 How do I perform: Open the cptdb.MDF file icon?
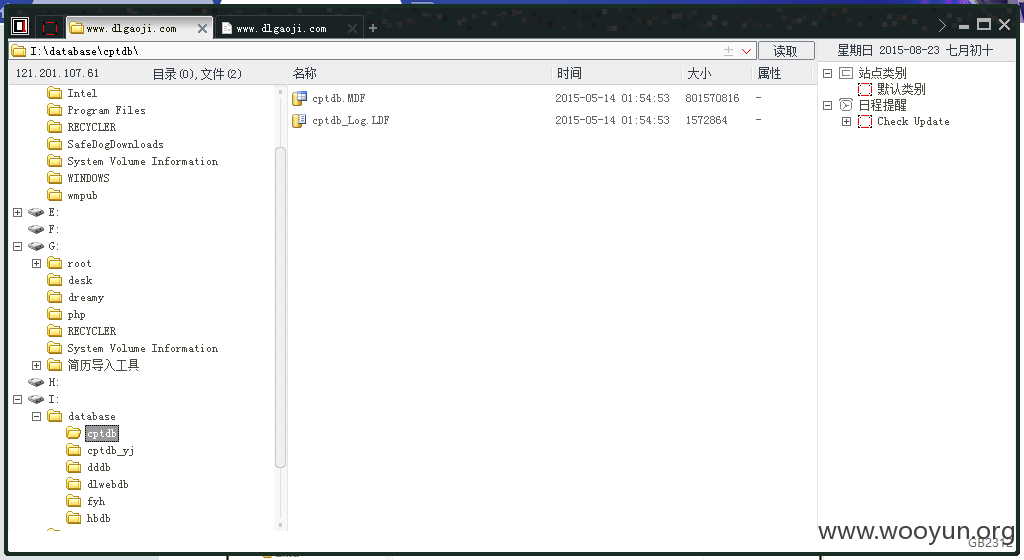tap(300, 99)
